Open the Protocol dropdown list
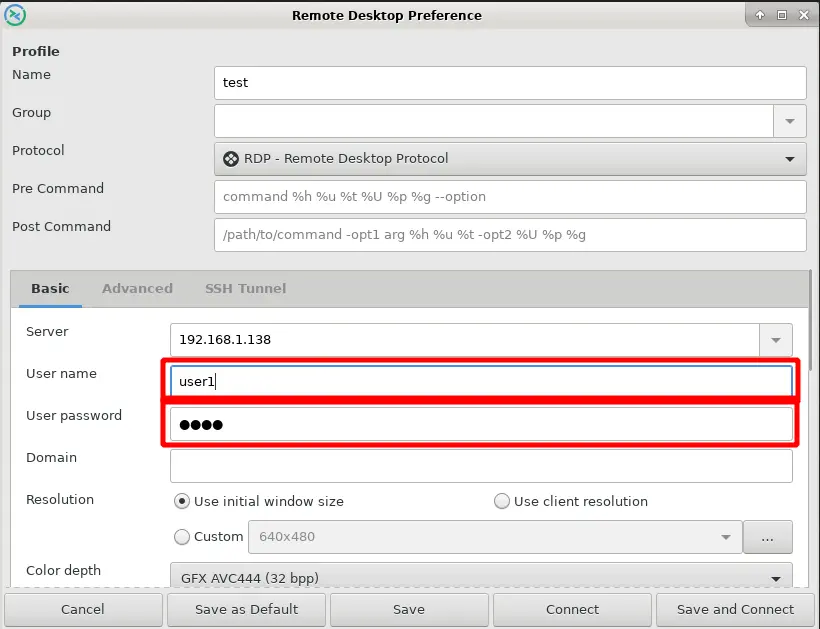This screenshot has height=629, width=820. coord(510,158)
